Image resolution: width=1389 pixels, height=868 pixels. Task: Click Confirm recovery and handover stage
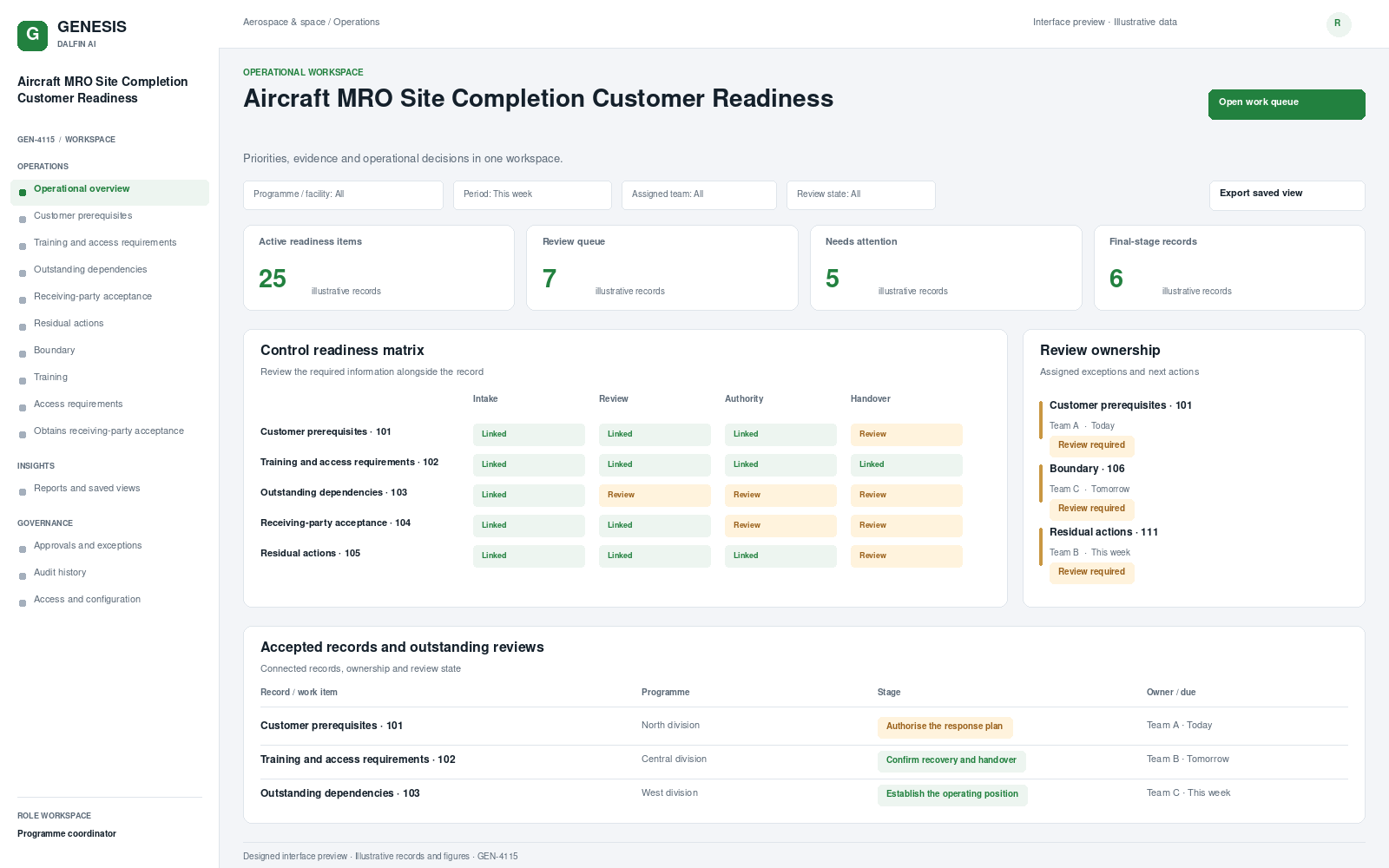(x=951, y=761)
